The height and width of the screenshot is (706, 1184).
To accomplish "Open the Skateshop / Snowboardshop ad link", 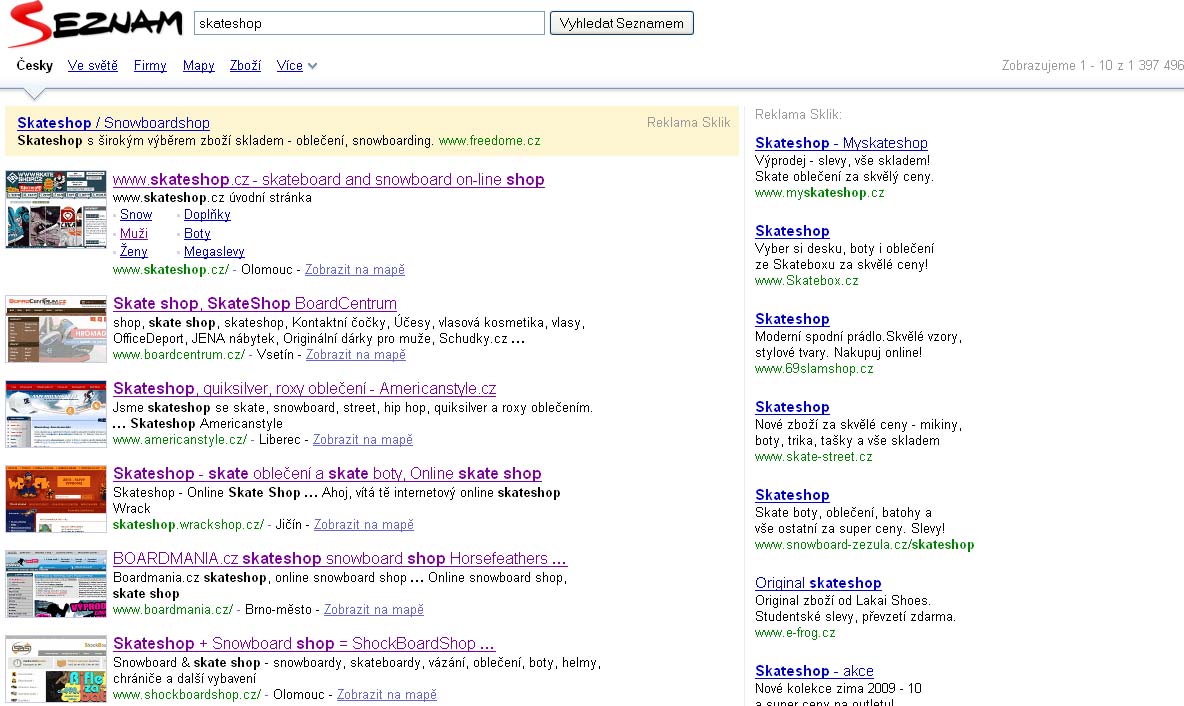I will [x=113, y=123].
